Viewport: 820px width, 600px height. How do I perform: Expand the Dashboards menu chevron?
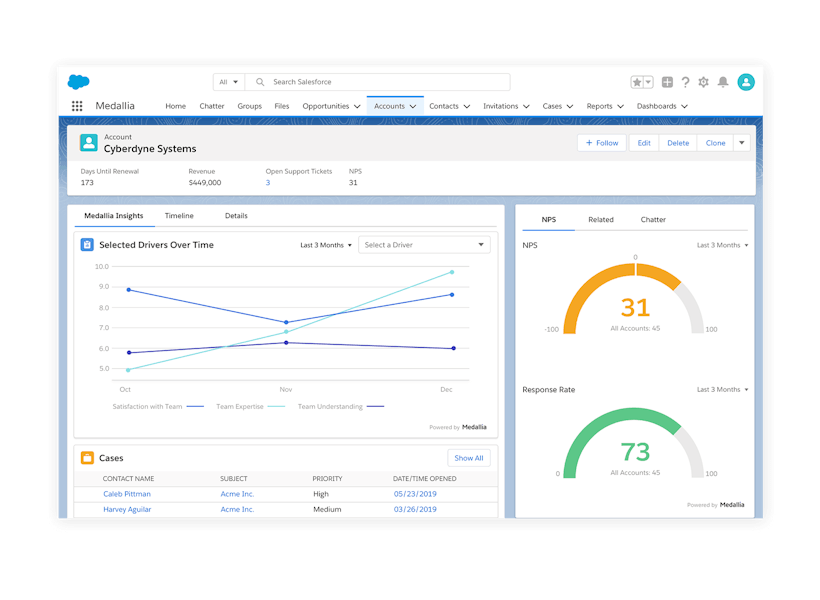[685, 106]
